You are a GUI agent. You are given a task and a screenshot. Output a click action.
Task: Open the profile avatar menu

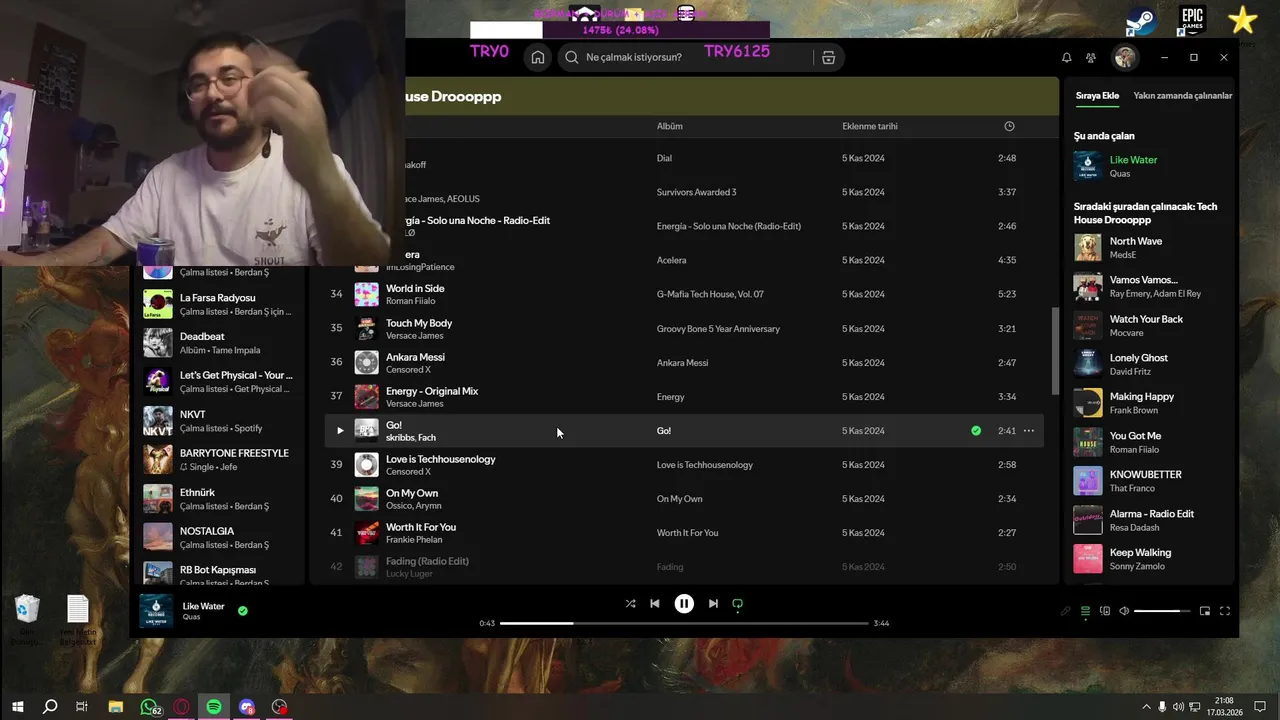1125,57
